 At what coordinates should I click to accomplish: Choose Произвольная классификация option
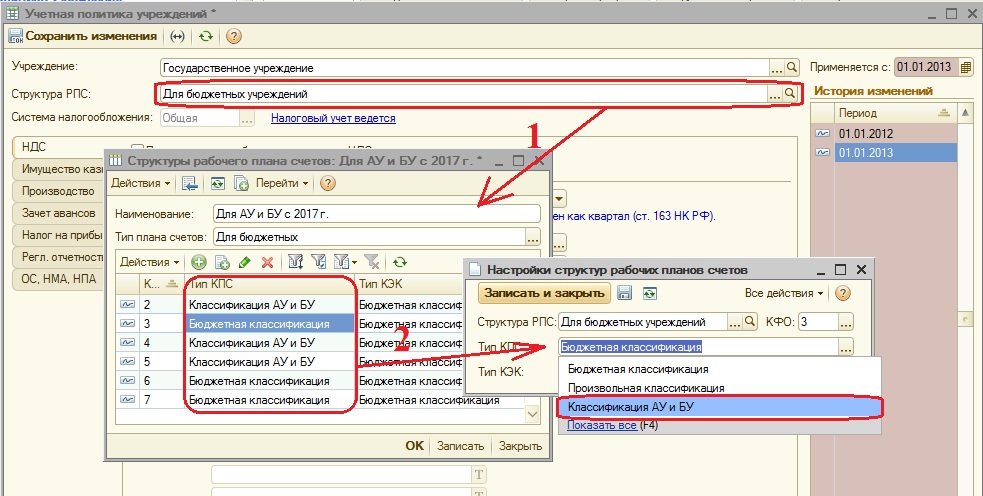pos(646,388)
